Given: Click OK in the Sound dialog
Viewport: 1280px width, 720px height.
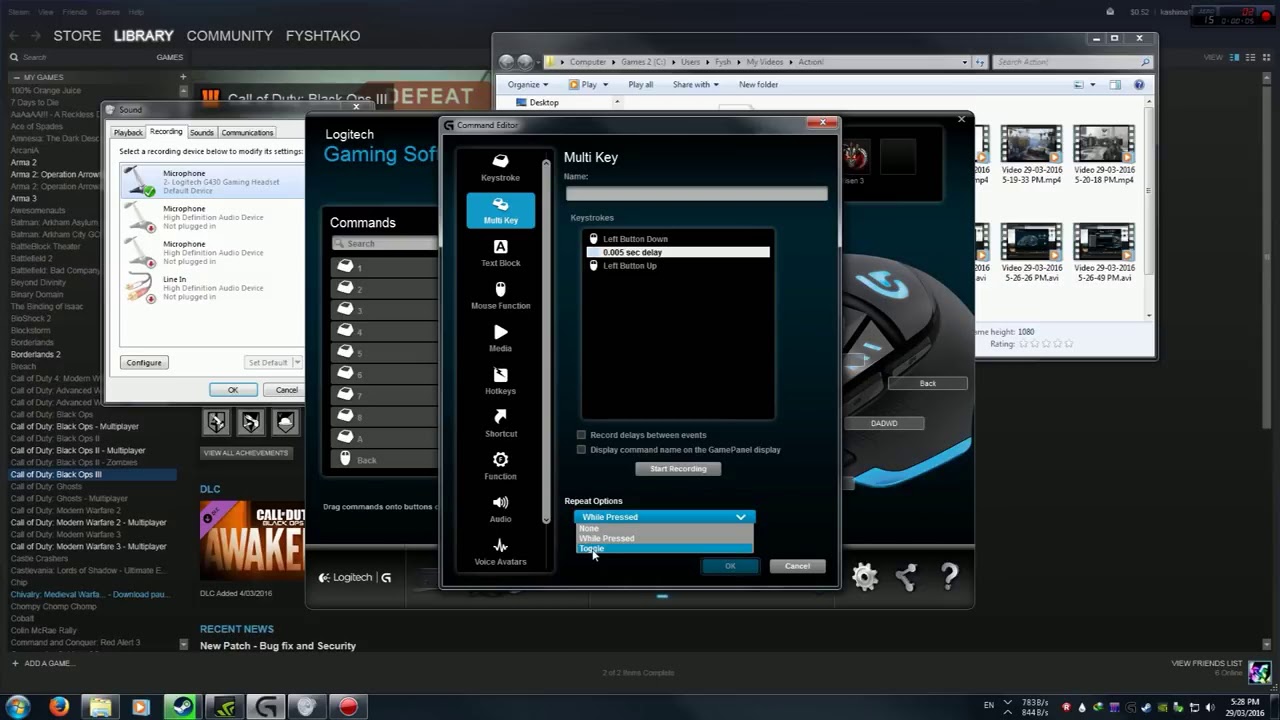Looking at the screenshot, I should pyautogui.click(x=233, y=390).
